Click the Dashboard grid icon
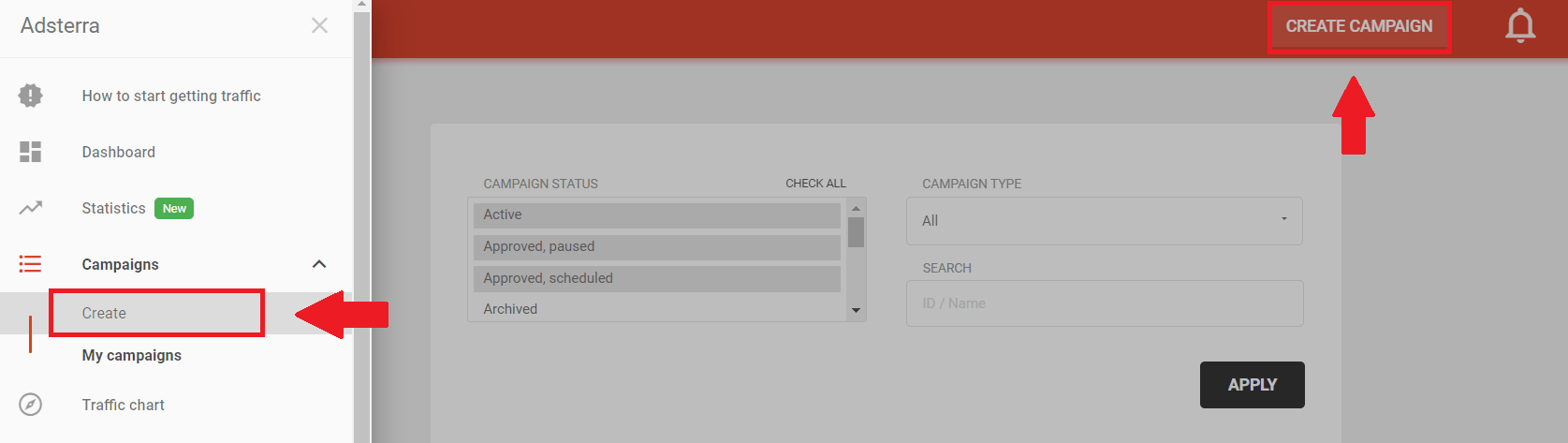Screen dimensions: 1568x443 31,152
